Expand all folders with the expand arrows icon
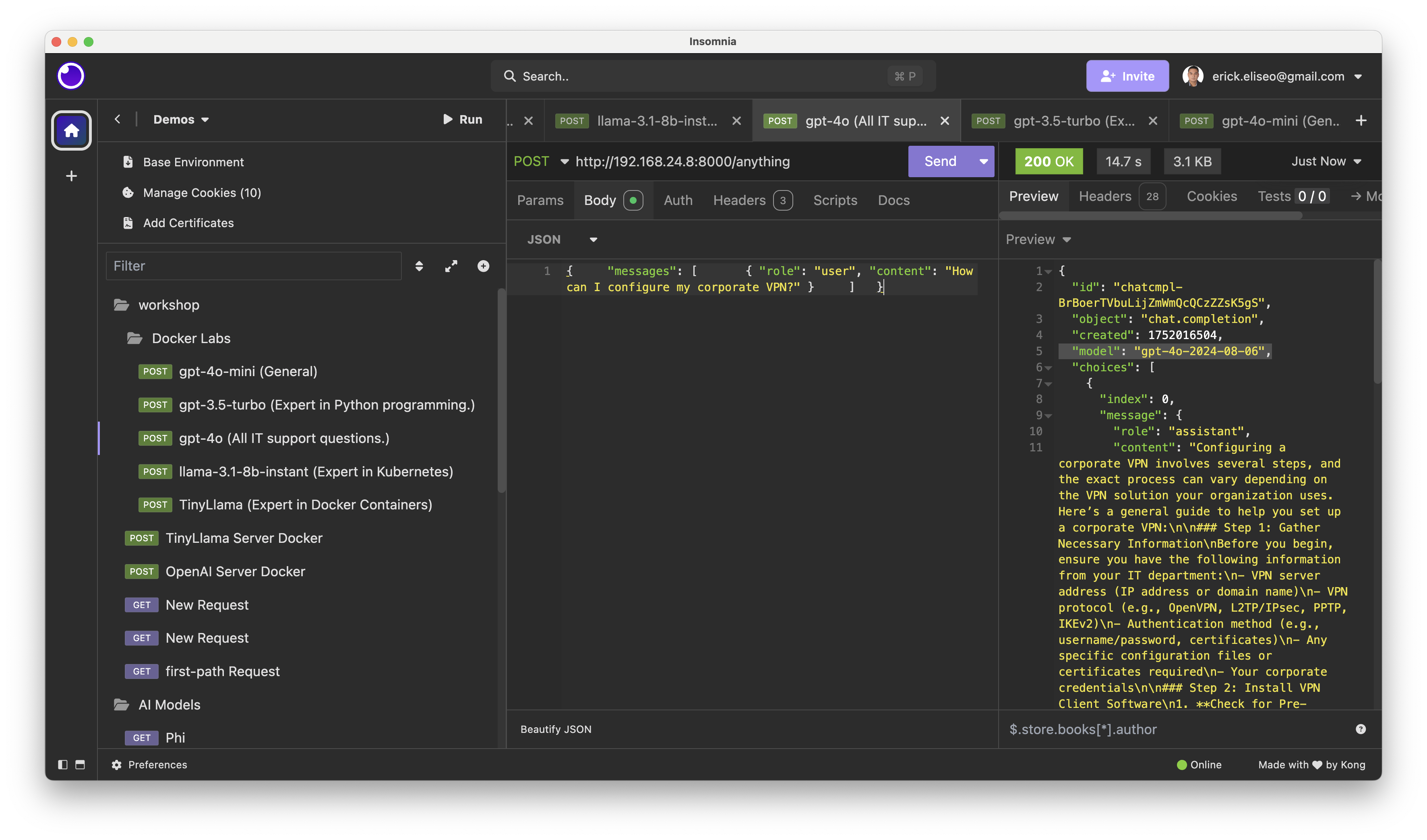The height and width of the screenshot is (840, 1427). point(451,266)
